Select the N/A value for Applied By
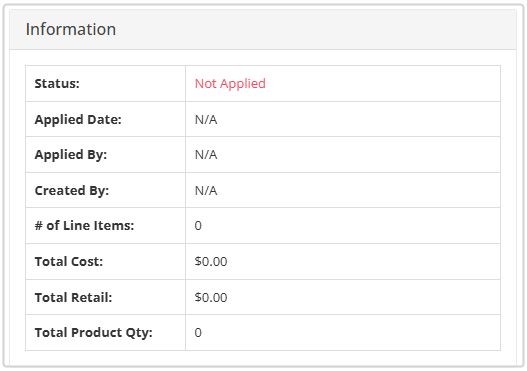This screenshot has height=371, width=527. click(206, 155)
